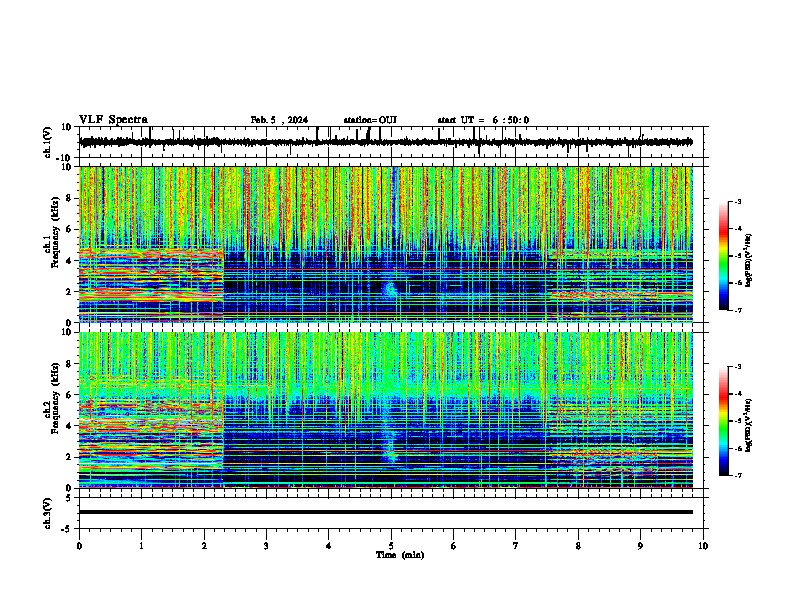Click time axis tick label "6"
792x612 pixels.
click(x=454, y=546)
